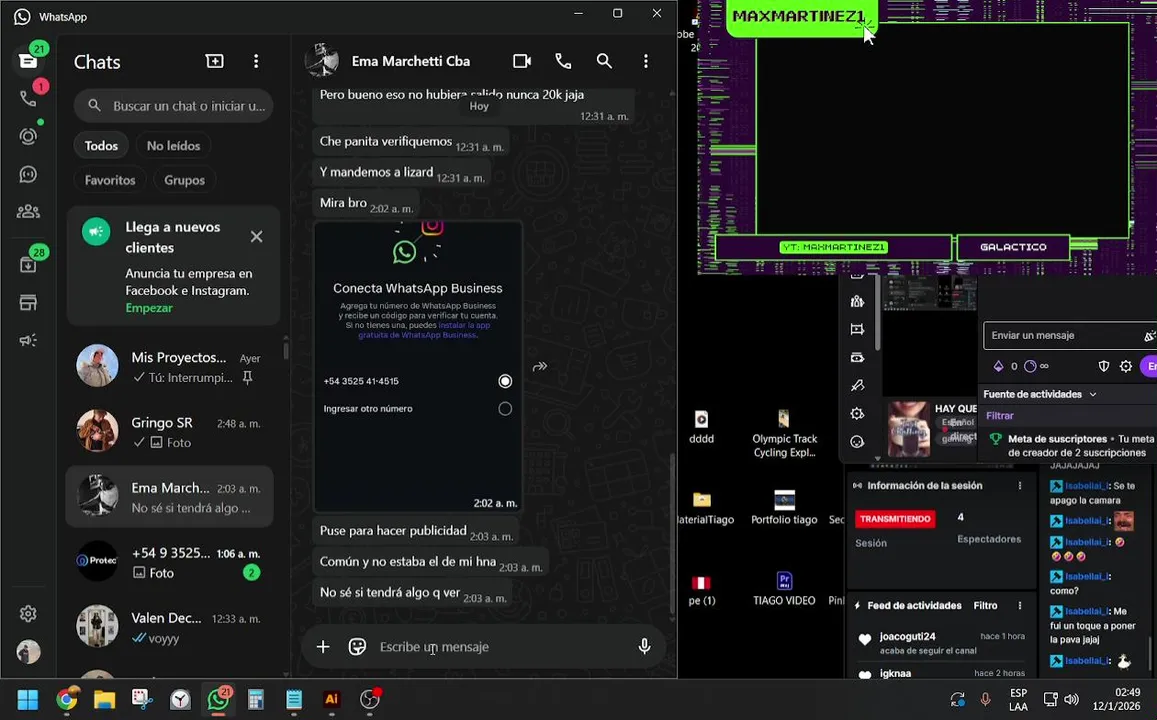
Task: Dismiss the Llega a nuevos clientes banner
Action: click(x=256, y=237)
